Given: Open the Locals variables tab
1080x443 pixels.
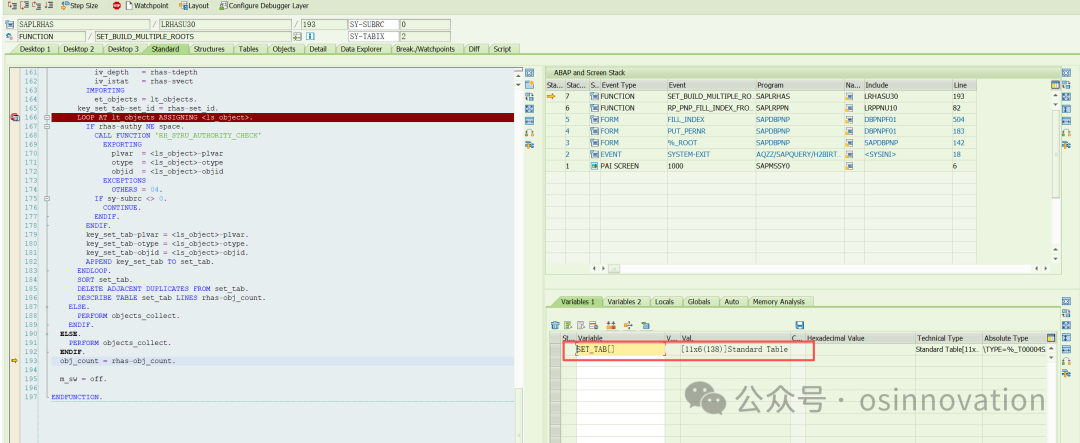Looking at the screenshot, I should [664, 302].
